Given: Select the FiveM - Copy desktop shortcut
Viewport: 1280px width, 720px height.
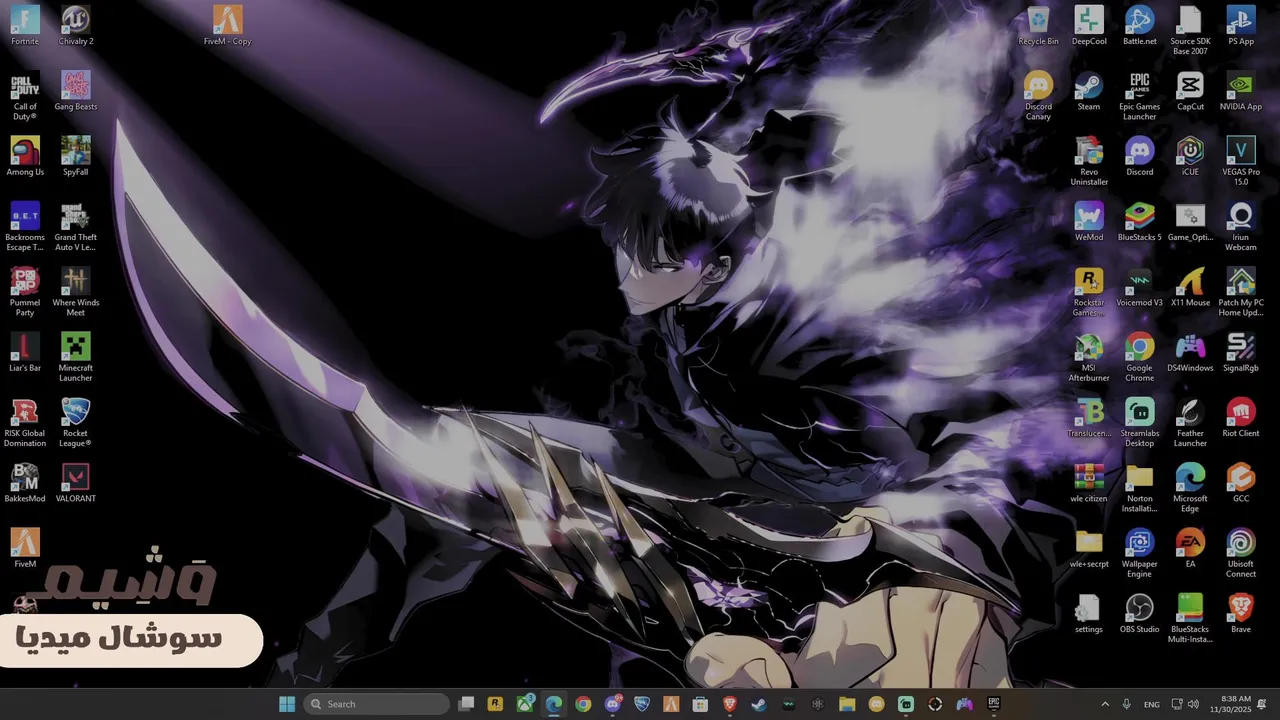Looking at the screenshot, I should 228,26.
